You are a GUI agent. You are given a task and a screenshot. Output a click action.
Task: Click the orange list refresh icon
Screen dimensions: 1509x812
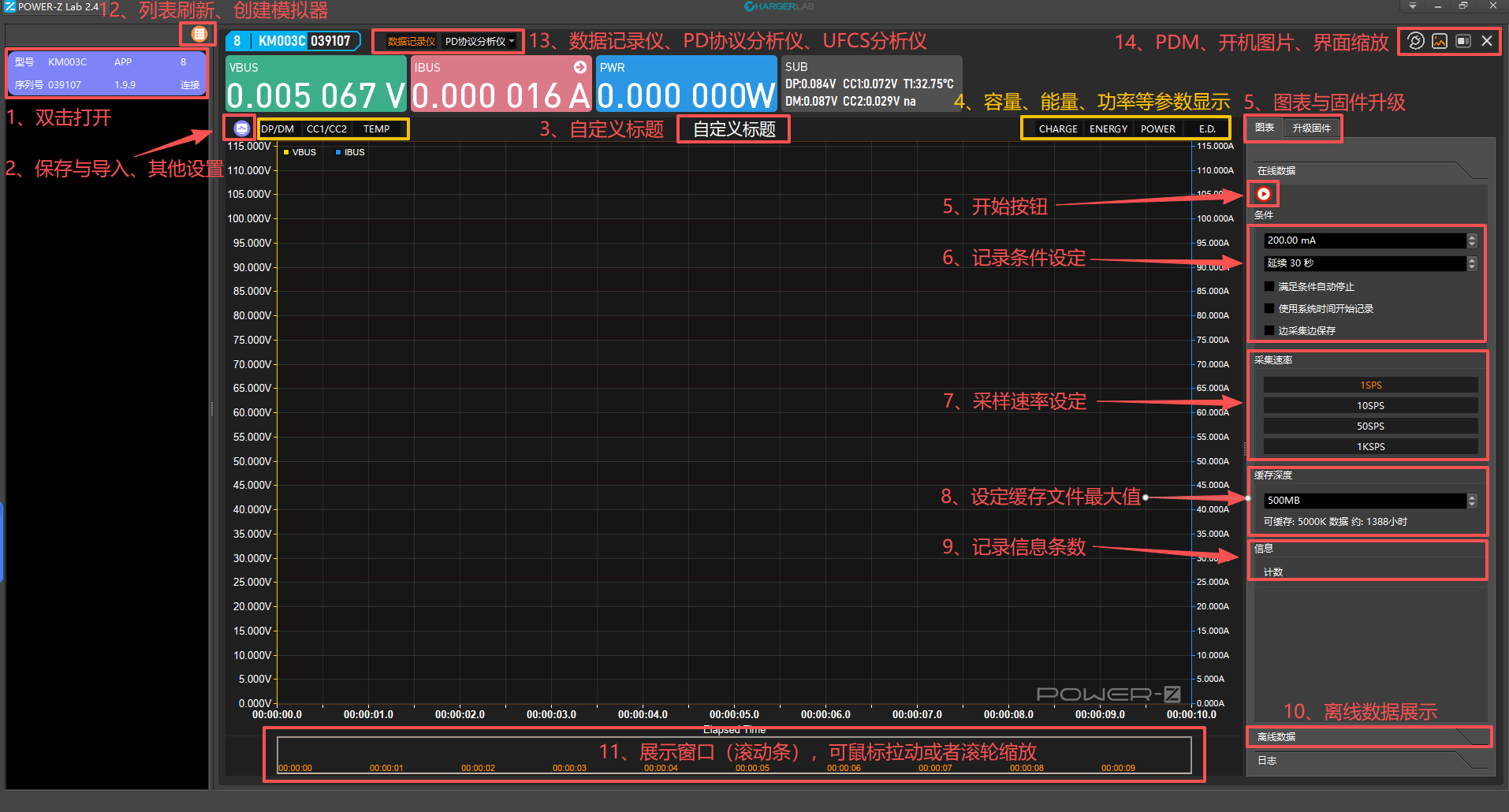tap(199, 34)
